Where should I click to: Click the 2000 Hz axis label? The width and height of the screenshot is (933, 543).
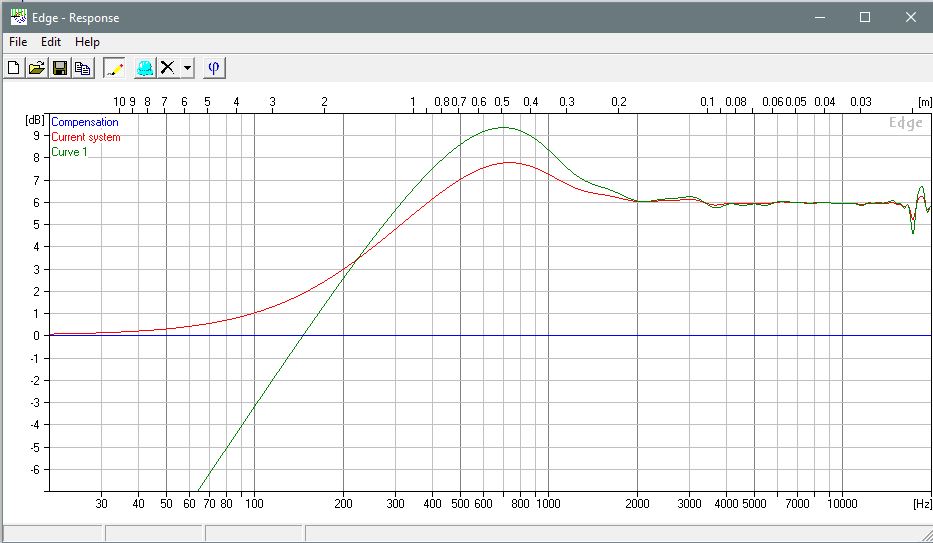coord(637,504)
